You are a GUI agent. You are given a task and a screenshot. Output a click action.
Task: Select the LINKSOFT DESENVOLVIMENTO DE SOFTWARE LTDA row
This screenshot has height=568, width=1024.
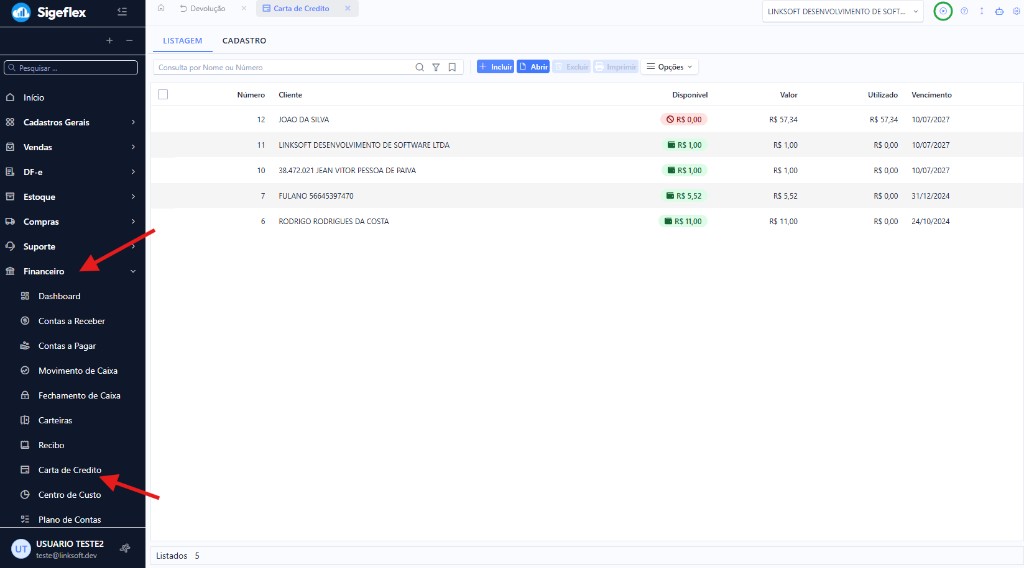pos(586,145)
